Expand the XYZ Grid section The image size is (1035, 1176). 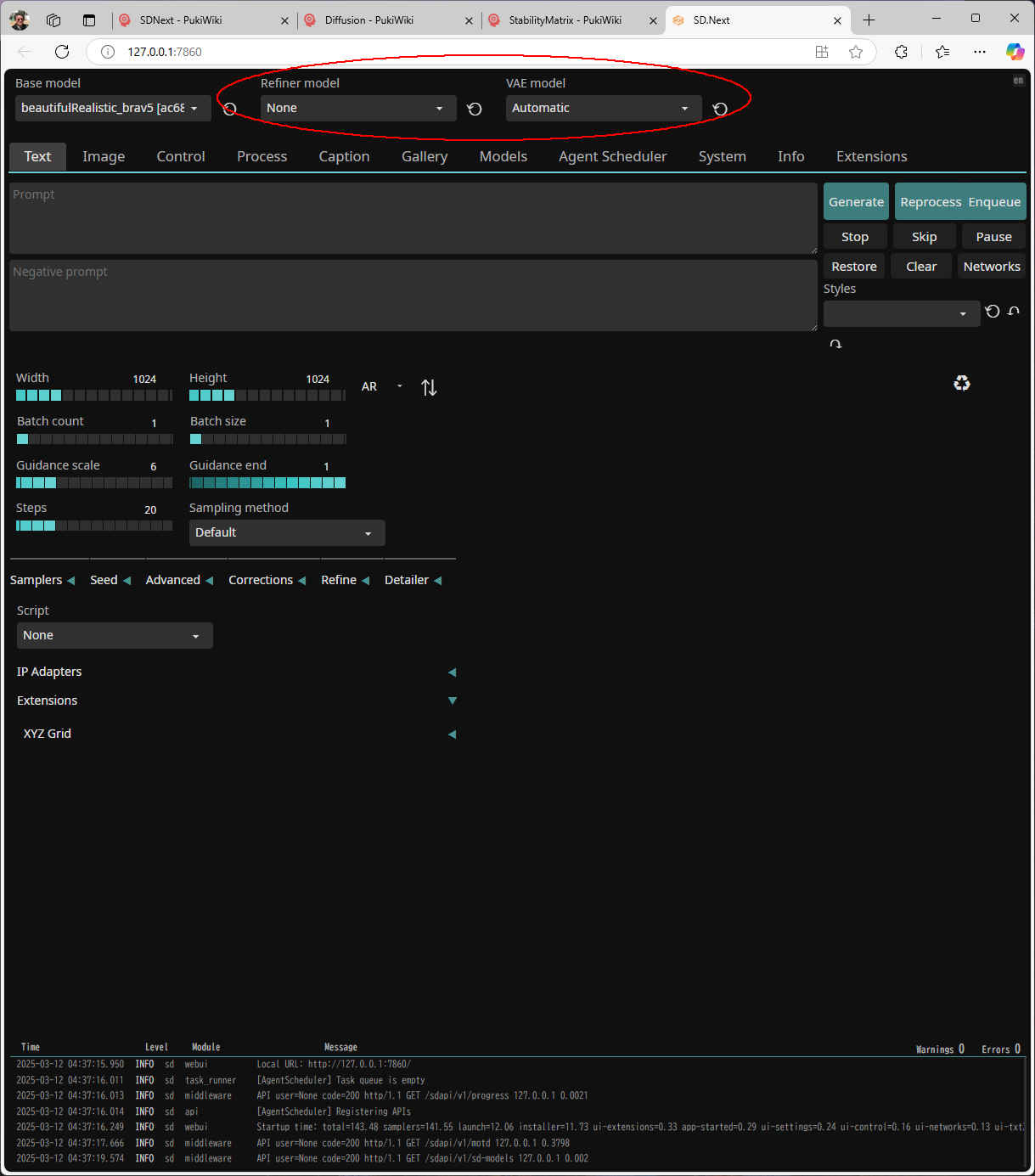pos(452,734)
